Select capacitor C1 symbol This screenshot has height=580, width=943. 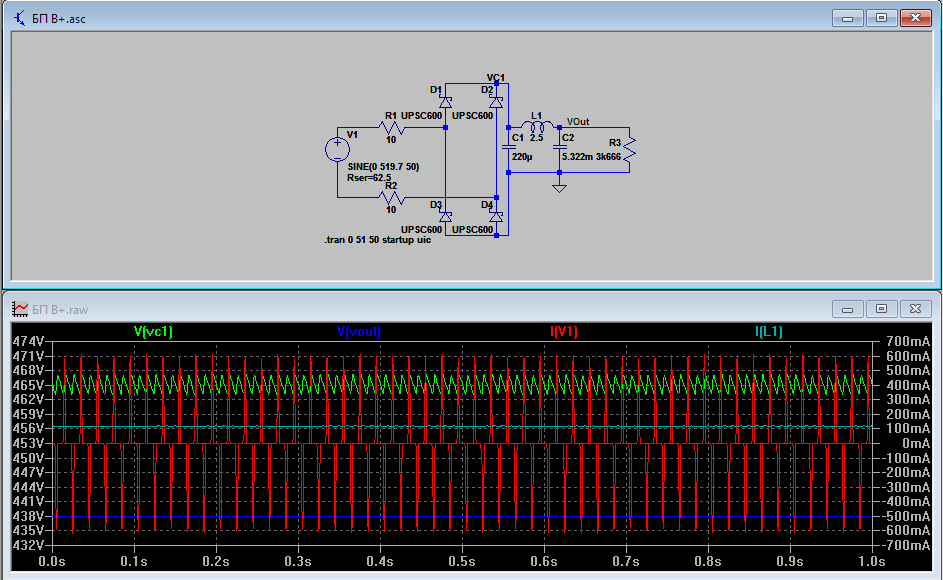pyautogui.click(x=509, y=147)
